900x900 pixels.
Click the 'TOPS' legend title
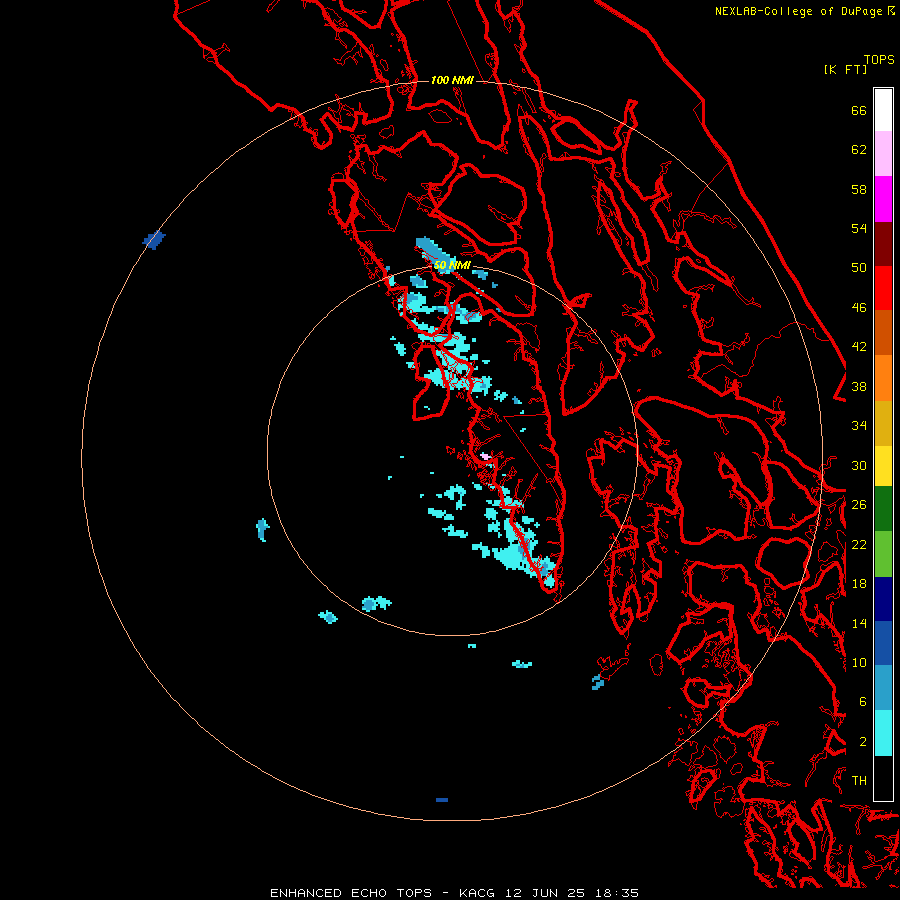point(879,60)
